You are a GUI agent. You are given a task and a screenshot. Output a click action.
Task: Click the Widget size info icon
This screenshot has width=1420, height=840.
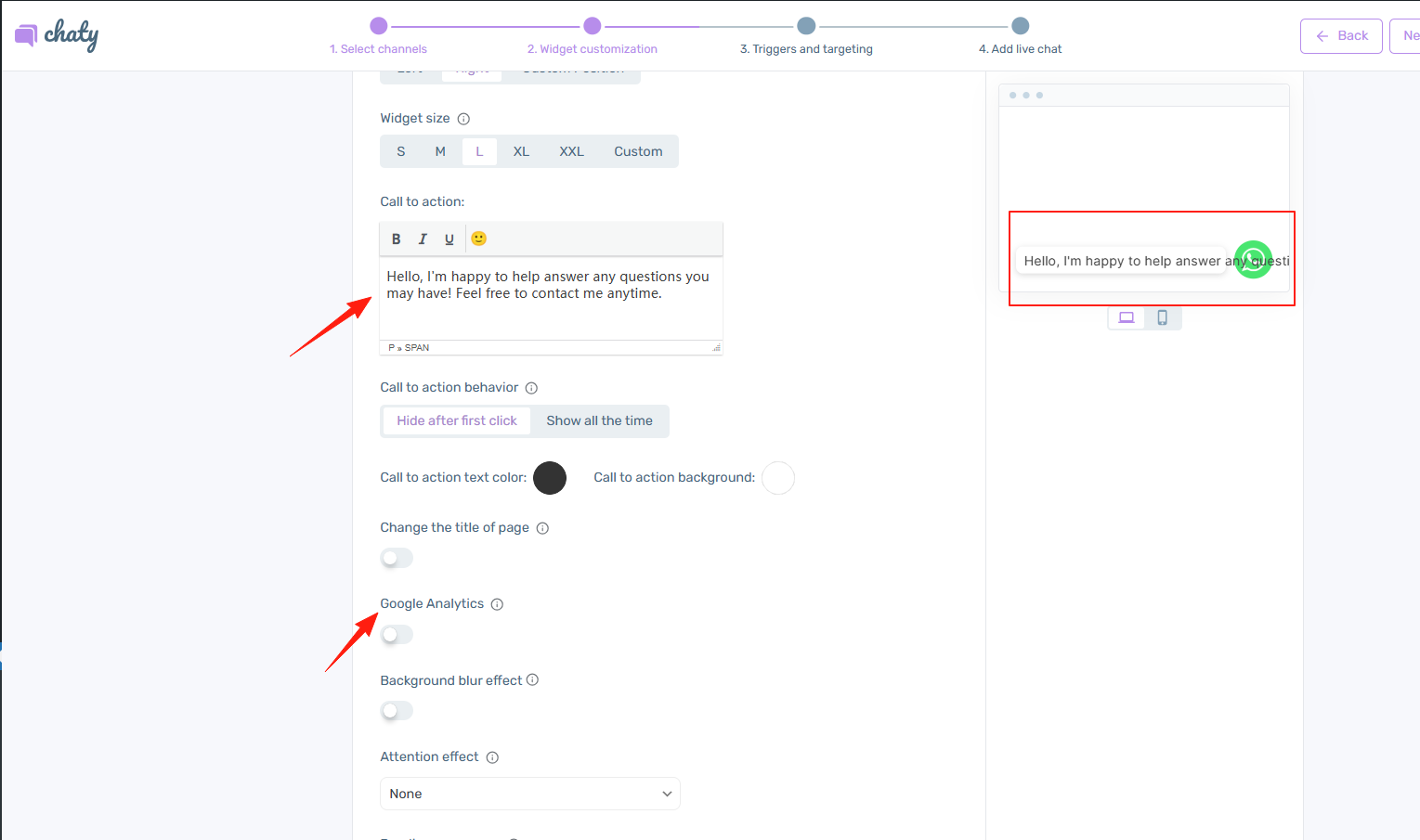coord(463,119)
